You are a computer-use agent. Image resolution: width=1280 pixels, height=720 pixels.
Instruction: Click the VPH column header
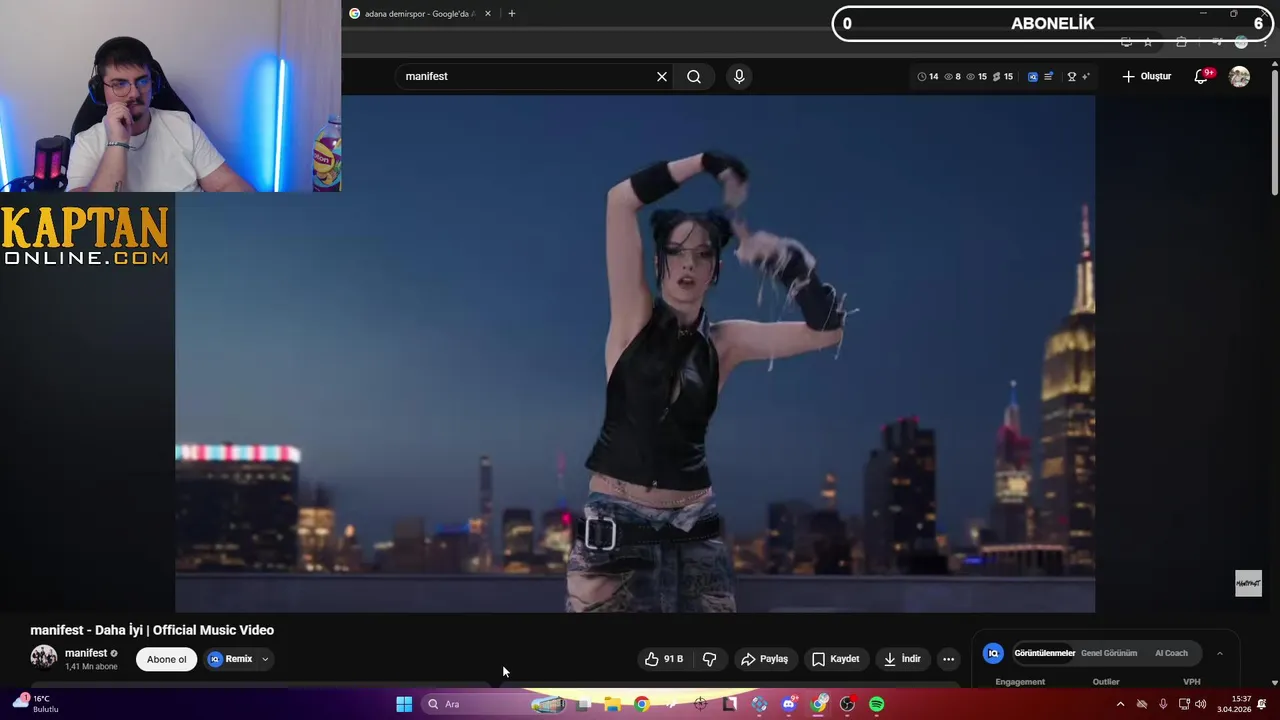pos(1191,682)
